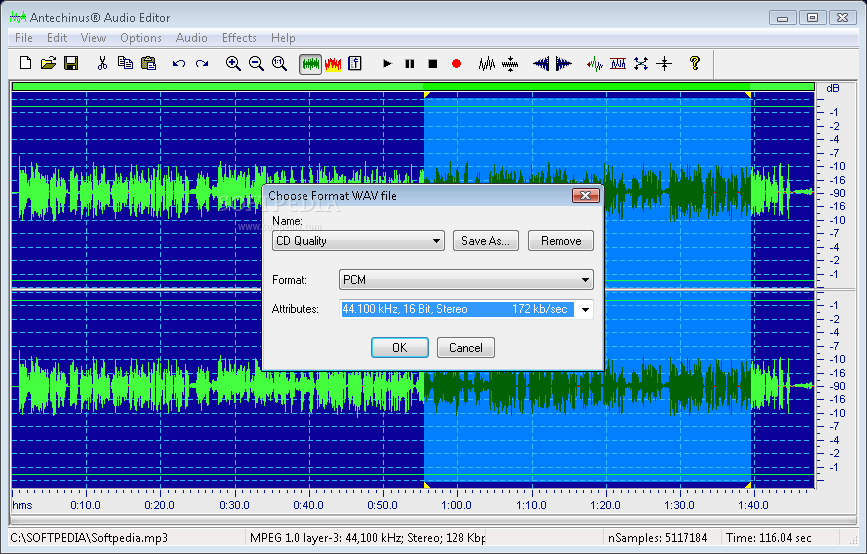Image resolution: width=867 pixels, height=554 pixels.
Task: Expand the Attributes dropdown arrow
Action: tap(585, 309)
